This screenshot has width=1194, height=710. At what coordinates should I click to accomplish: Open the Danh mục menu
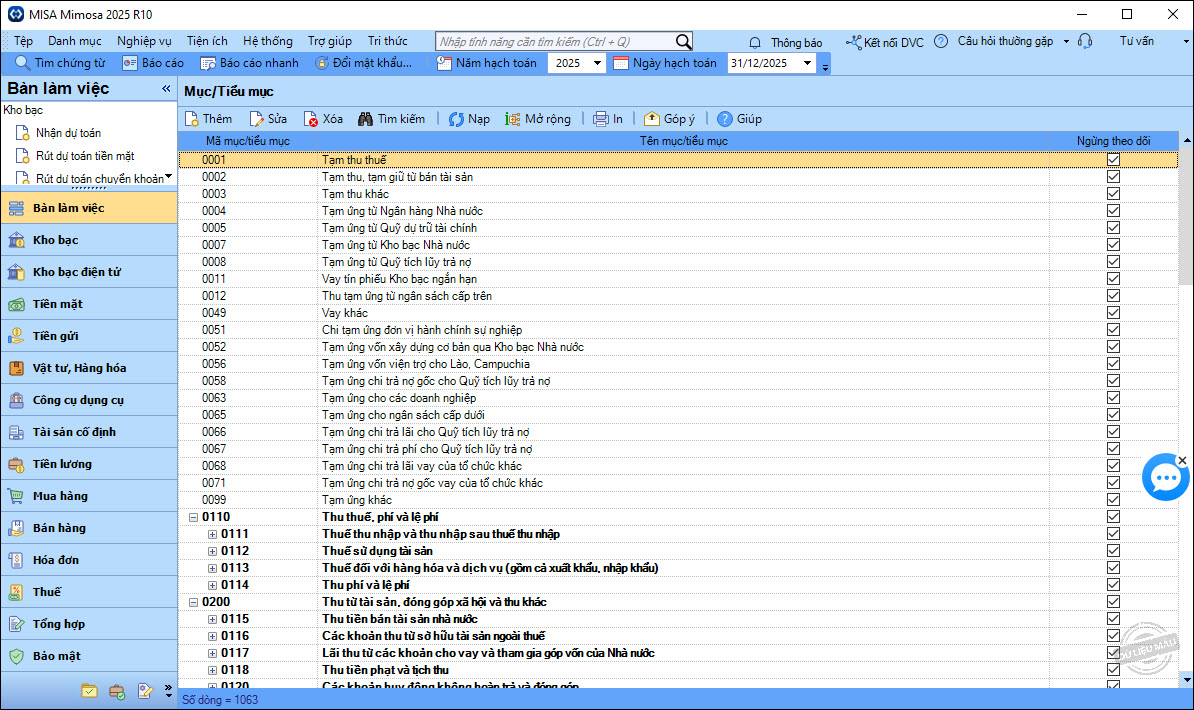(75, 41)
